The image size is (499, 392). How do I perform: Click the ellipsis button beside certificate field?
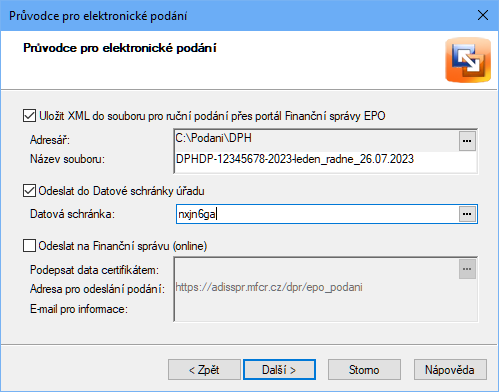pos(467,269)
